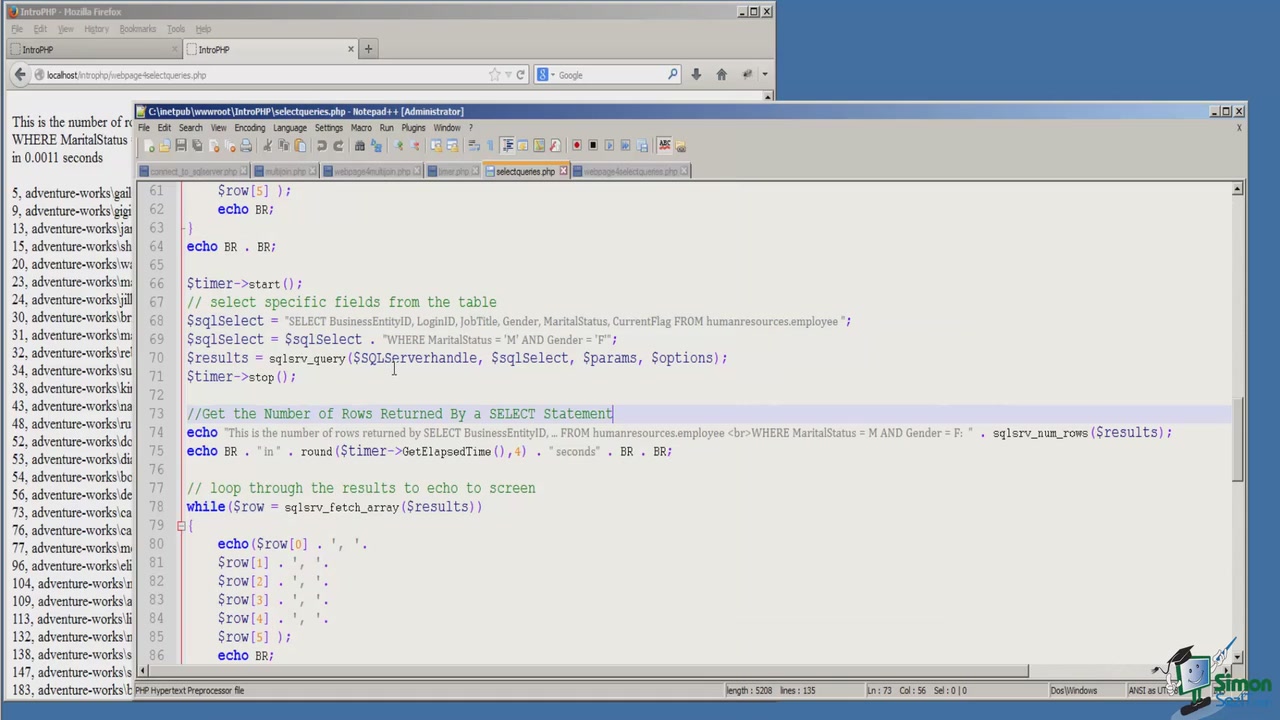Toggle synchronized horizontal scrolling
The height and width of the screenshot is (720, 1280).
coord(452,146)
